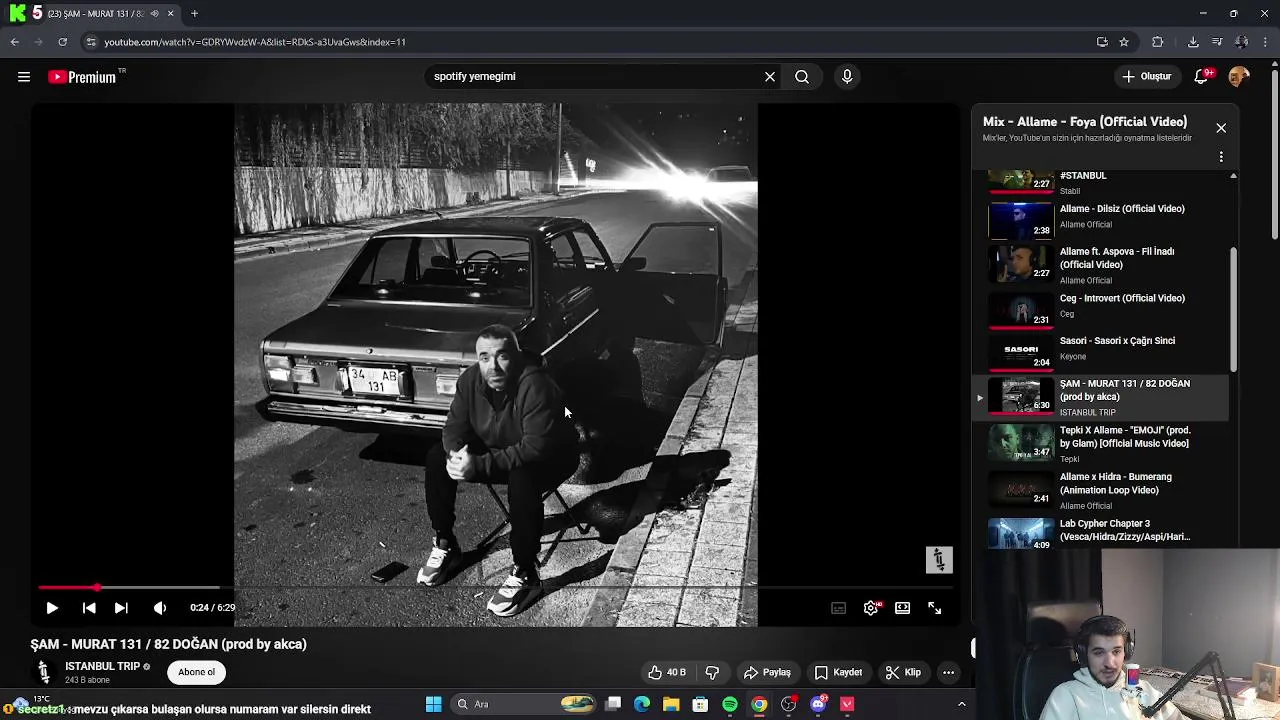Open Discord from the taskbar

(x=818, y=704)
